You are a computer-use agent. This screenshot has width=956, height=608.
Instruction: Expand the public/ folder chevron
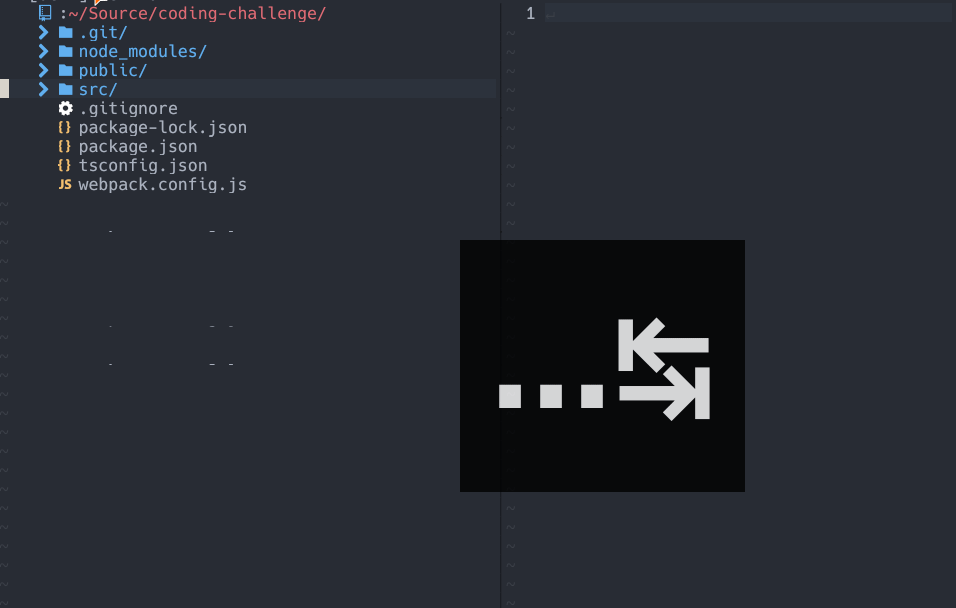[43, 70]
